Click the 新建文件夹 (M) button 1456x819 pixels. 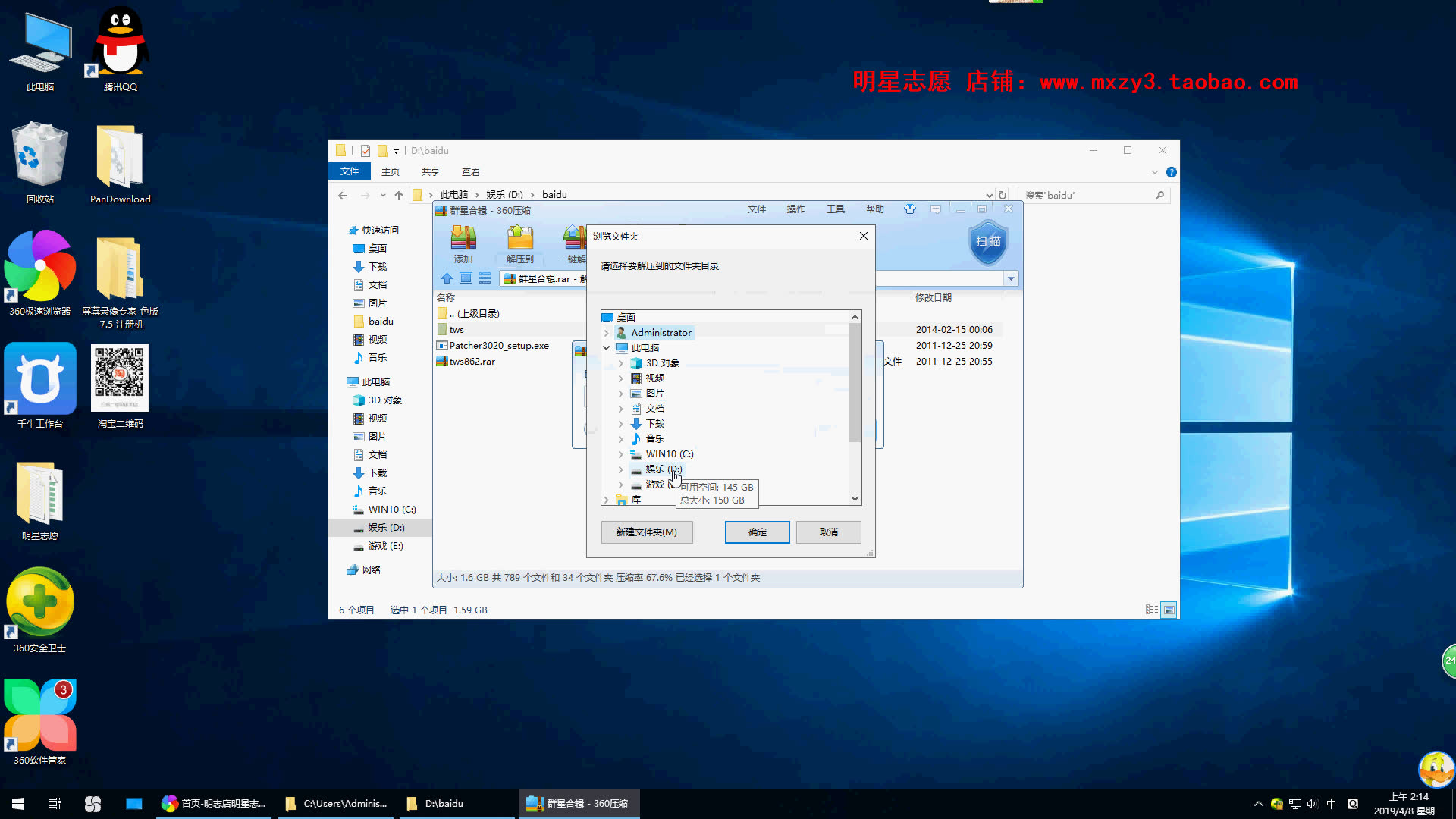click(x=645, y=532)
